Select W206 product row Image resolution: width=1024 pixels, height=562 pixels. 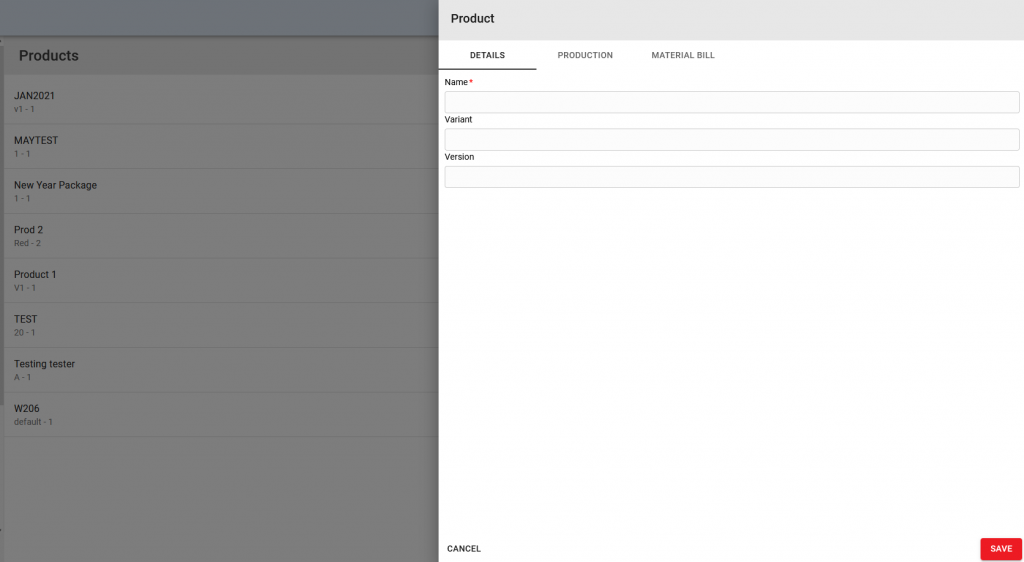[221, 415]
